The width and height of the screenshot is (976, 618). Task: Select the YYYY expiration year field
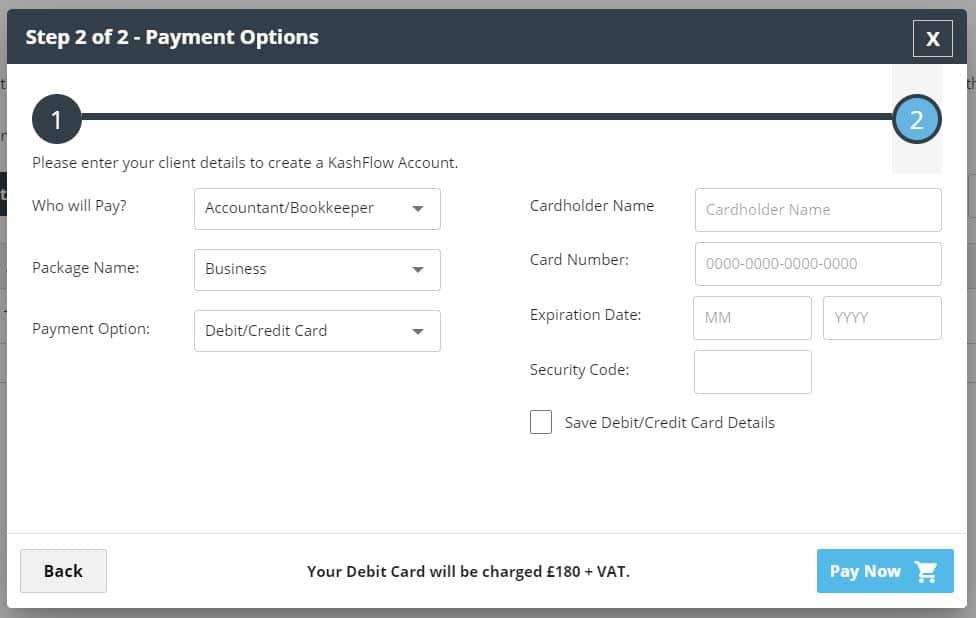pos(882,318)
